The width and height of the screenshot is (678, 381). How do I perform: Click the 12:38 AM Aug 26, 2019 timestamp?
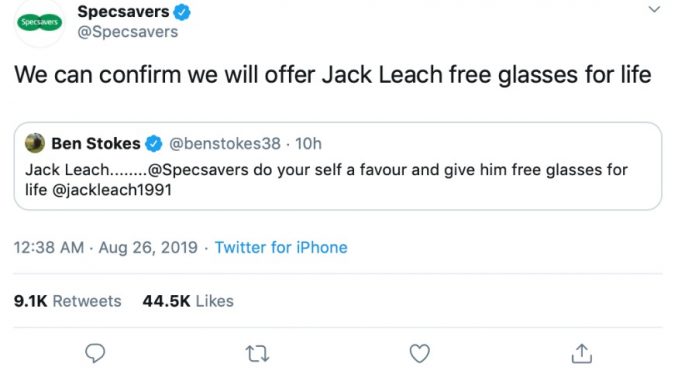point(106,247)
